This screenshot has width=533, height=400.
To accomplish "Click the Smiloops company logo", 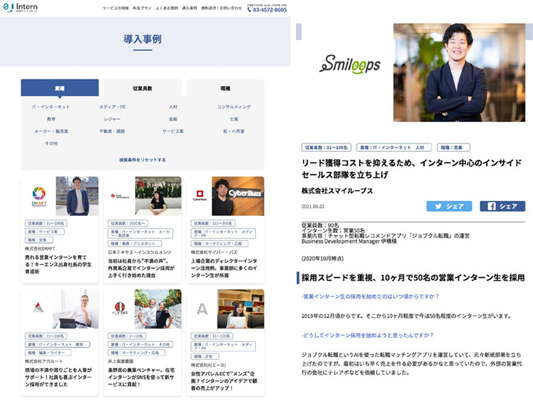I will (350, 65).
